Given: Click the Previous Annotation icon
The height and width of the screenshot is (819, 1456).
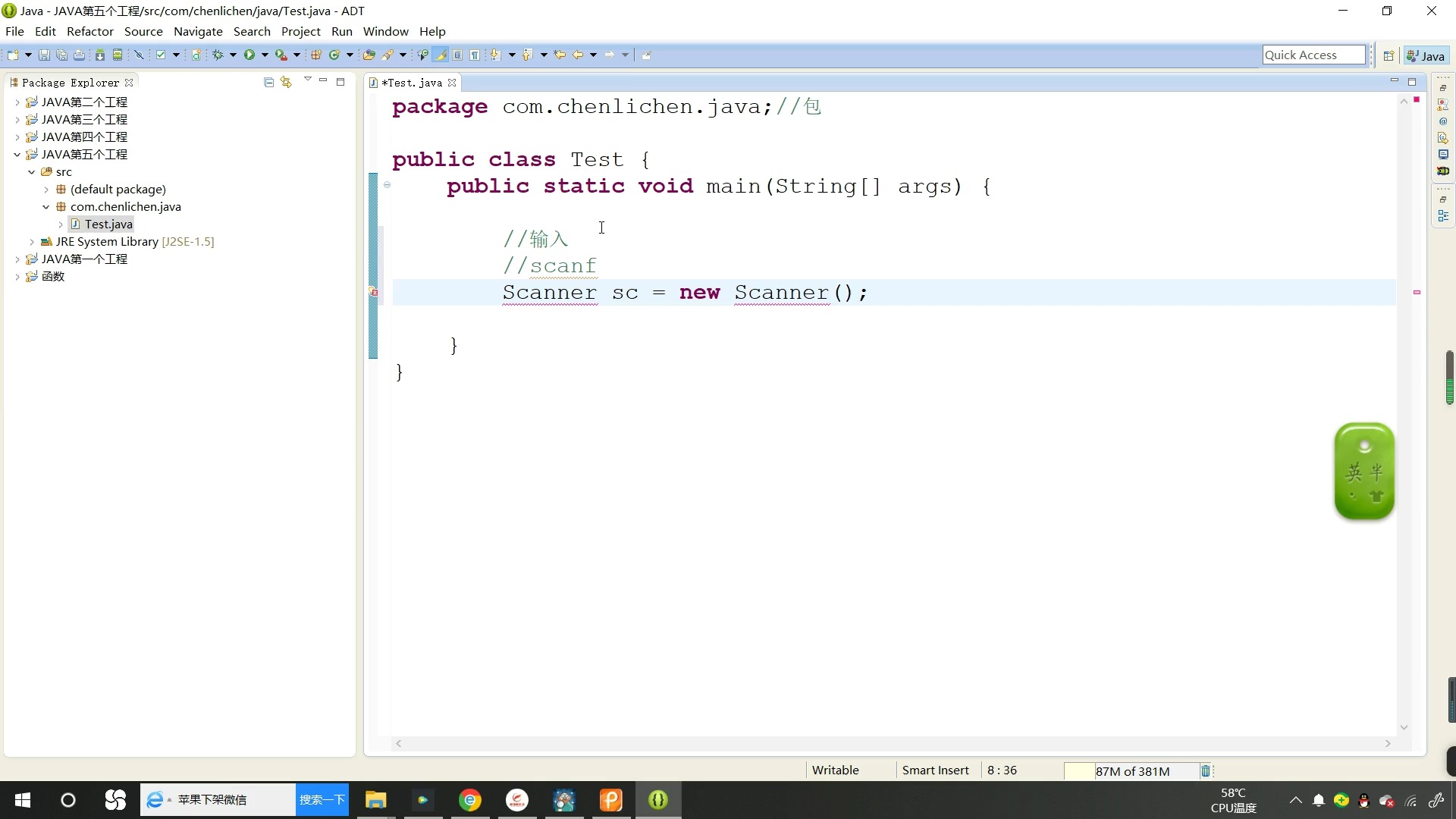Looking at the screenshot, I should (526, 55).
